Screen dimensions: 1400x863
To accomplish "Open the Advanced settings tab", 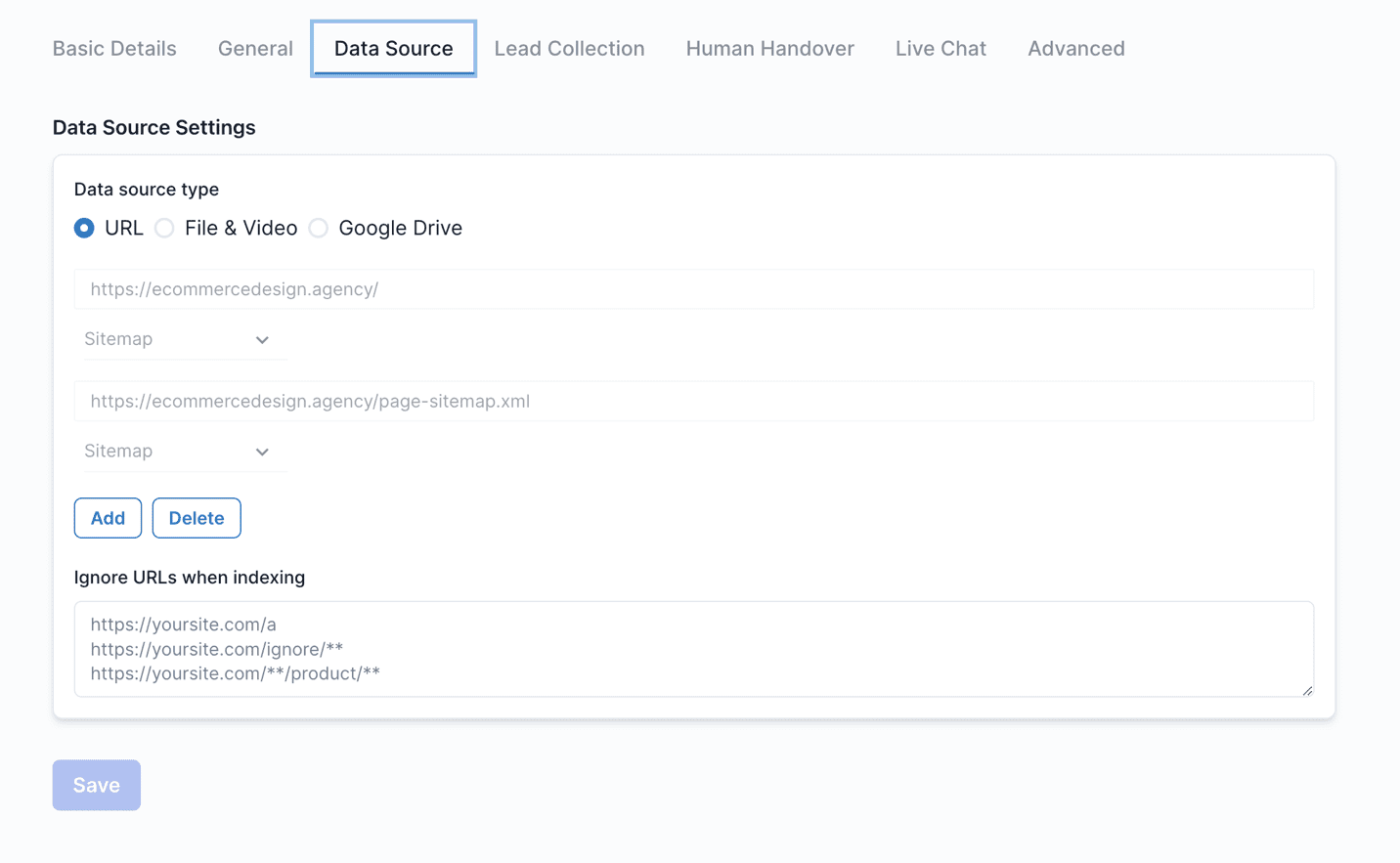I will [x=1075, y=49].
